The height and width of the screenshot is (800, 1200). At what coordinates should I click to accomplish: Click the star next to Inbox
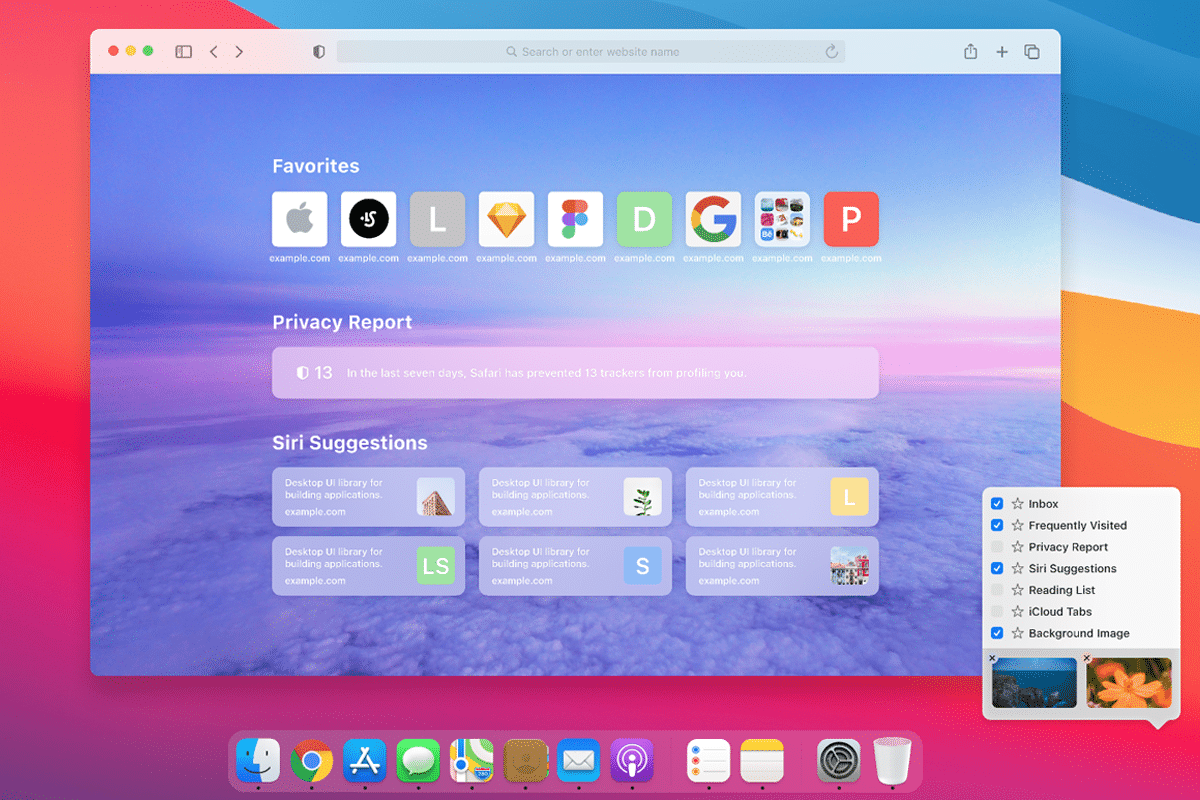pyautogui.click(x=1018, y=504)
